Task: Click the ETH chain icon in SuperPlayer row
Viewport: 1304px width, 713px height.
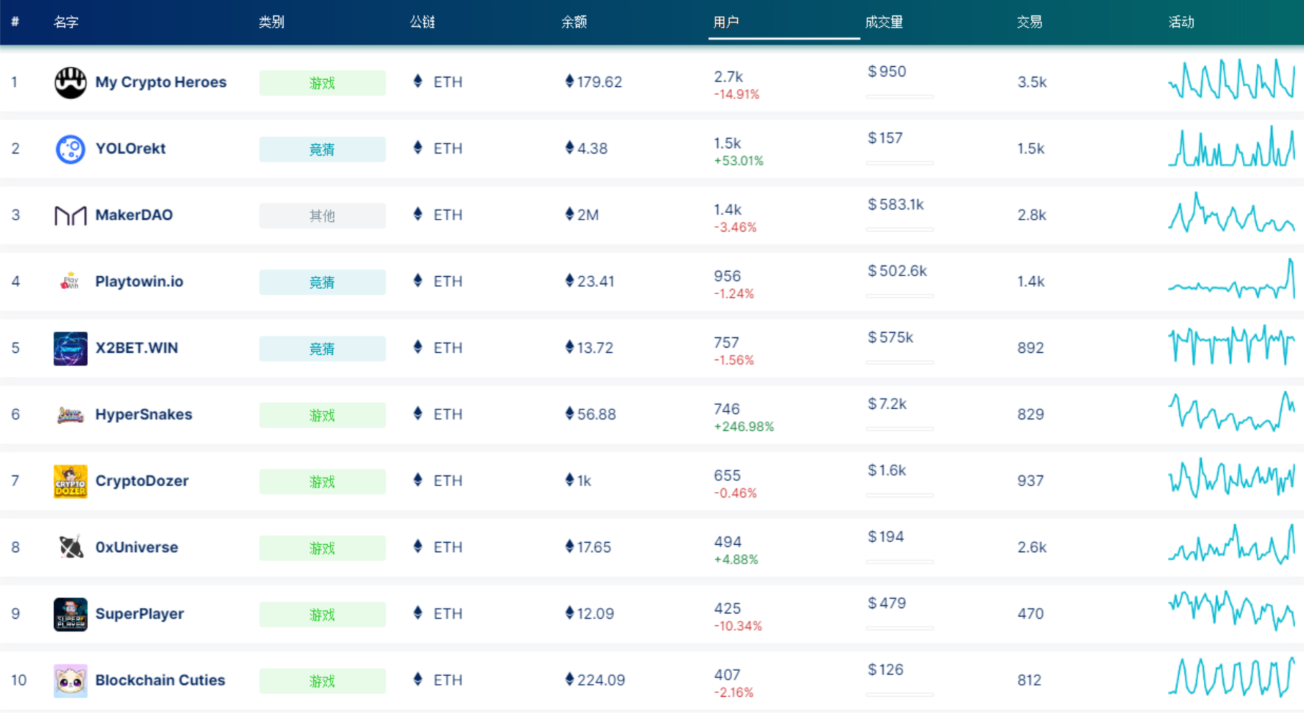Action: click(x=418, y=614)
